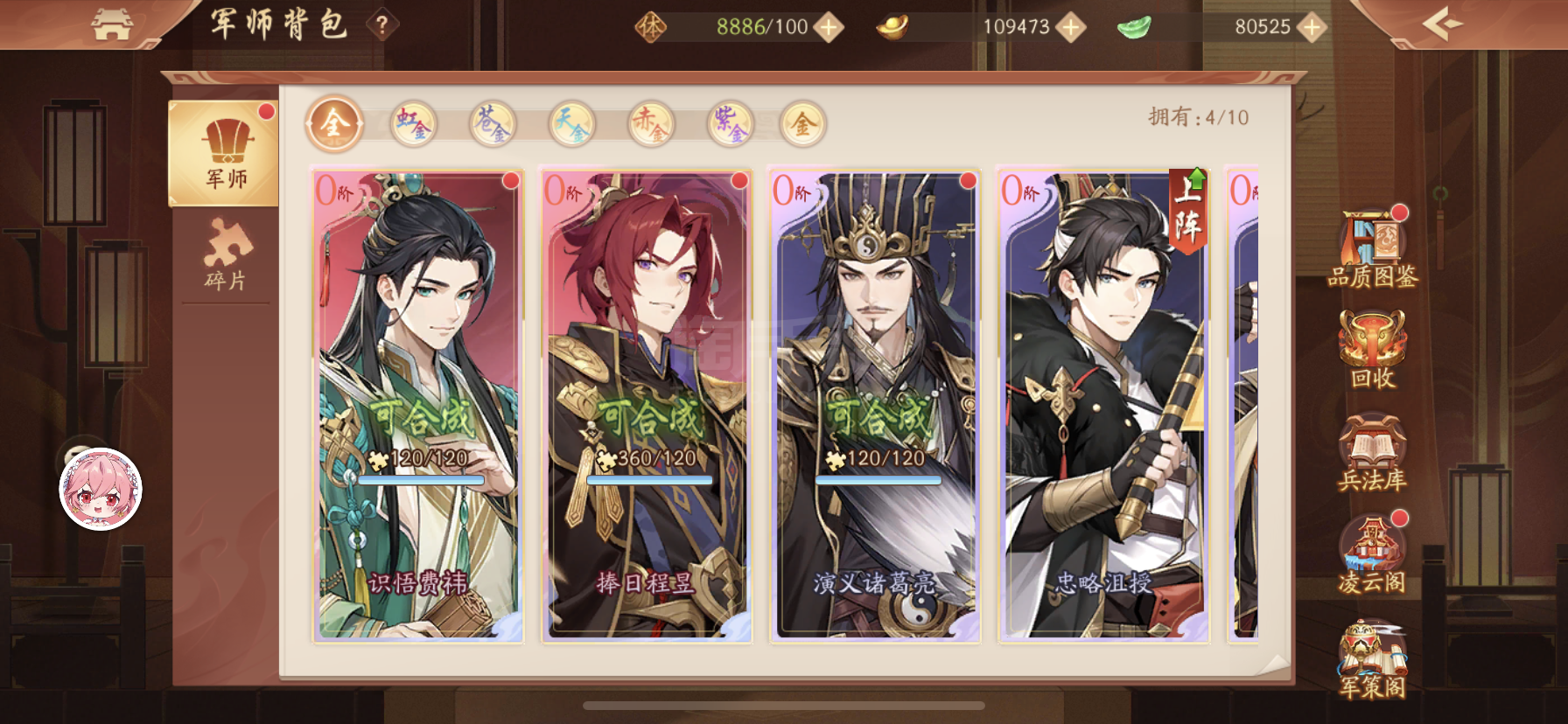This screenshot has height=724, width=1568.
Task: Select the 虹金 quality filter
Action: point(413,123)
